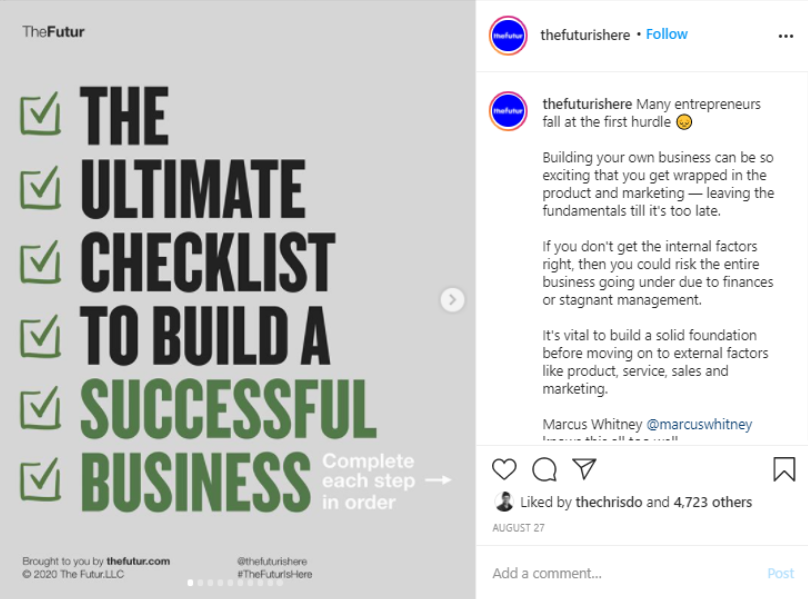808x599 pixels.
Task: Open the @marcuswhitney mention link
Action: point(699,424)
